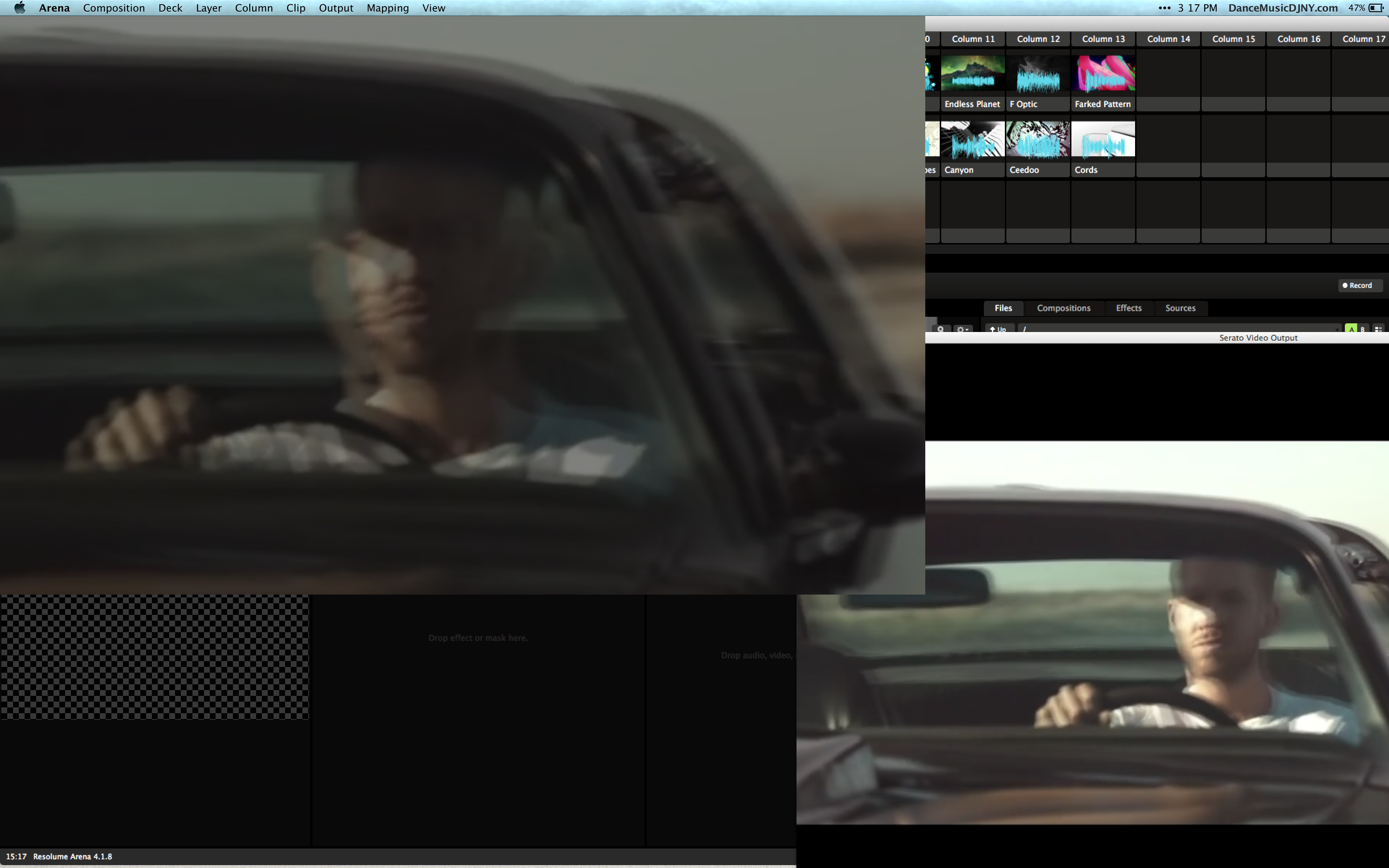Expand the file path dropdown arrow
The height and width of the screenshot is (868, 1389).
tap(1337, 329)
